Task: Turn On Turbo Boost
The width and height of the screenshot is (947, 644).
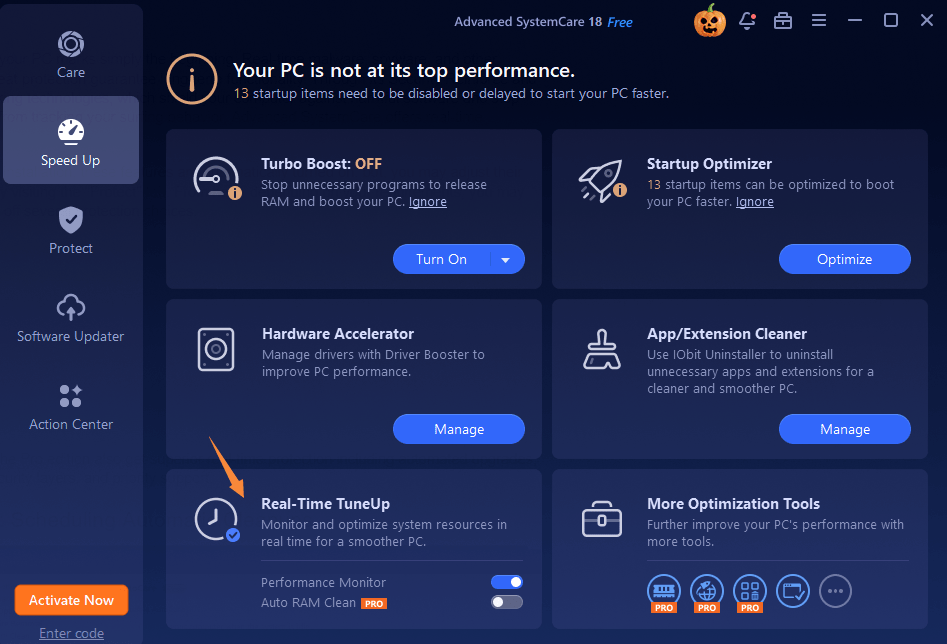Action: click(441, 259)
